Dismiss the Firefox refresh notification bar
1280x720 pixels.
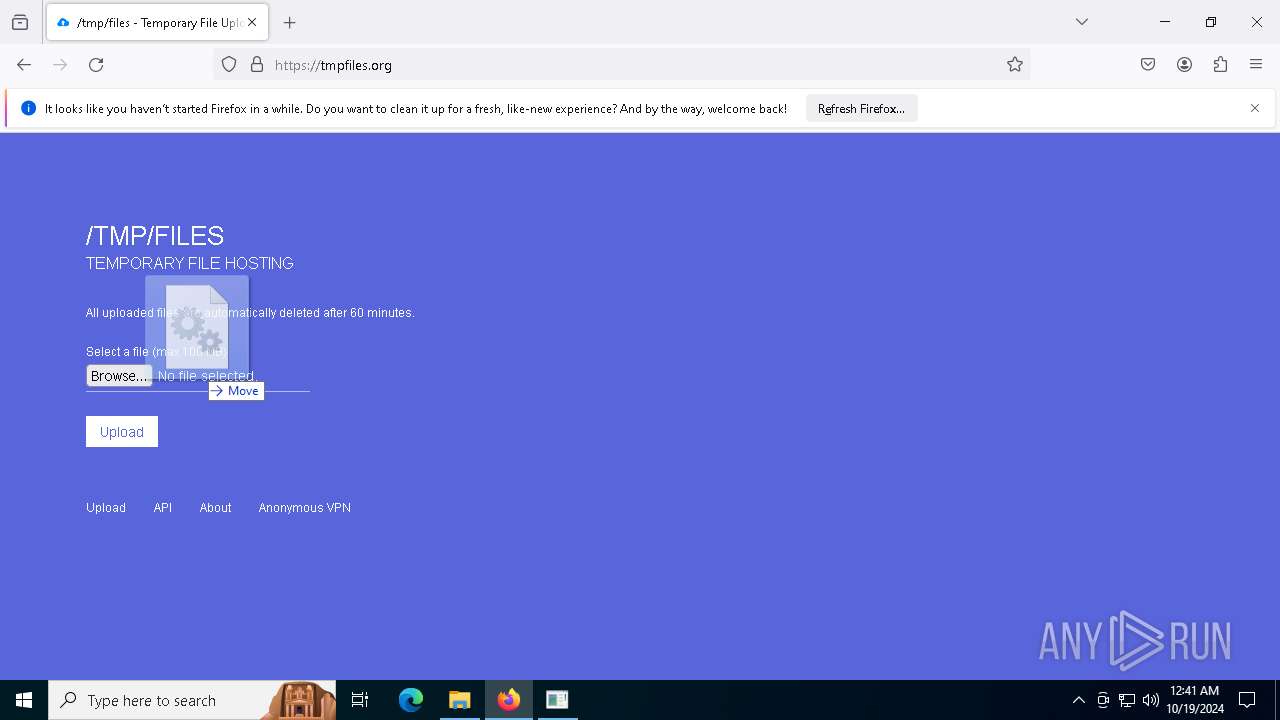[1255, 108]
